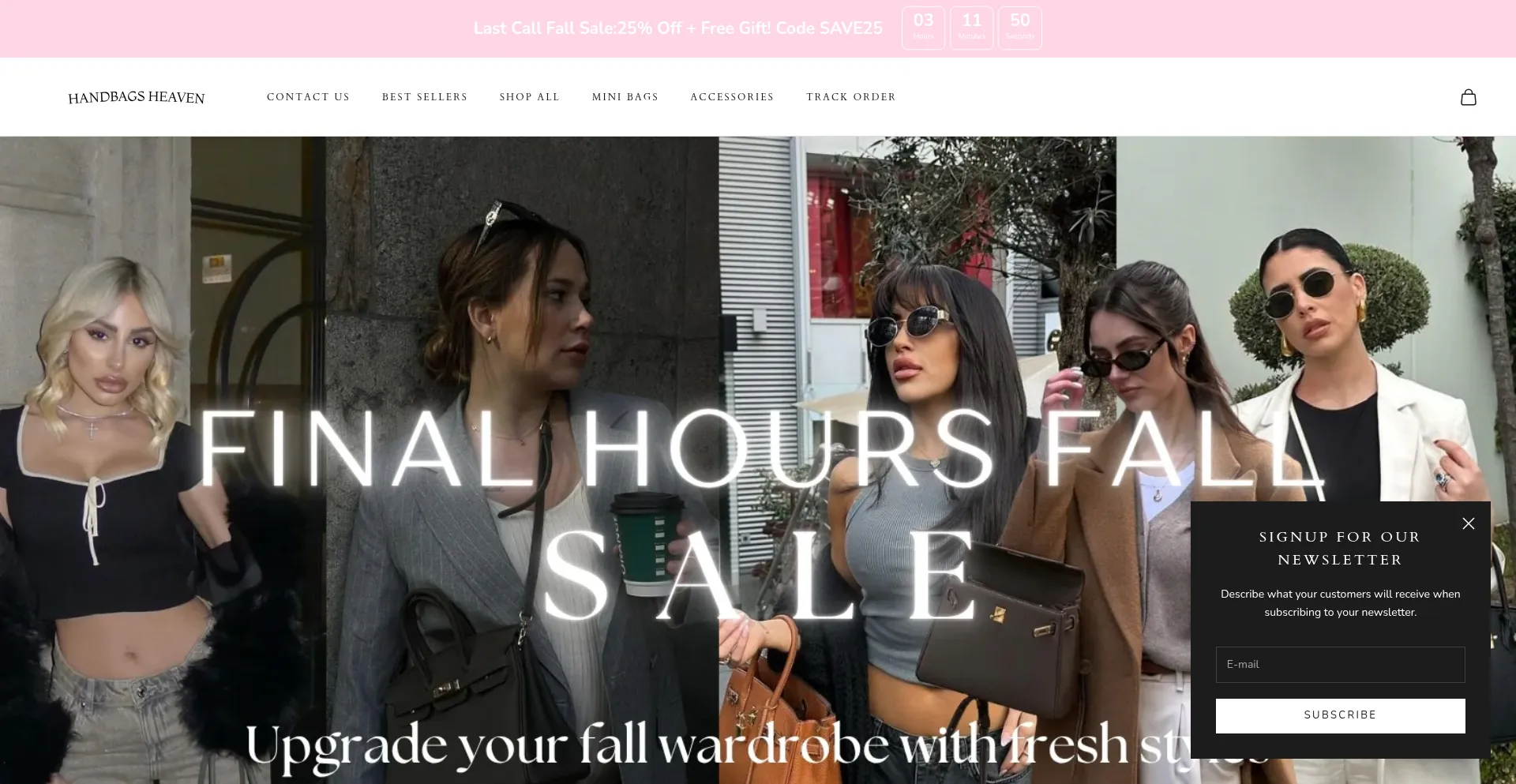
Task: Go to Best Sellers menu item
Action: (425, 97)
